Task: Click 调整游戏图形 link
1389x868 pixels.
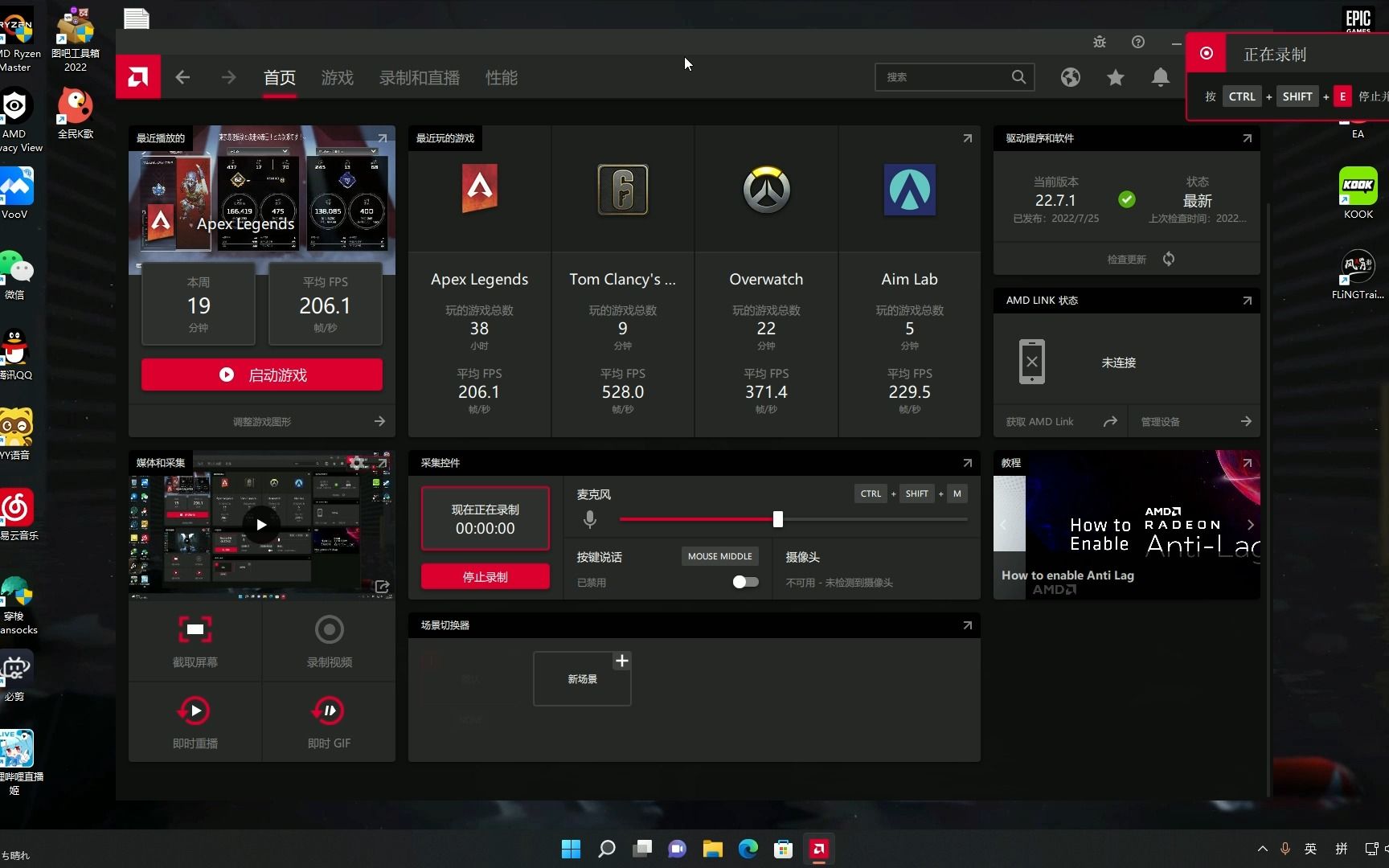Action: point(262,421)
